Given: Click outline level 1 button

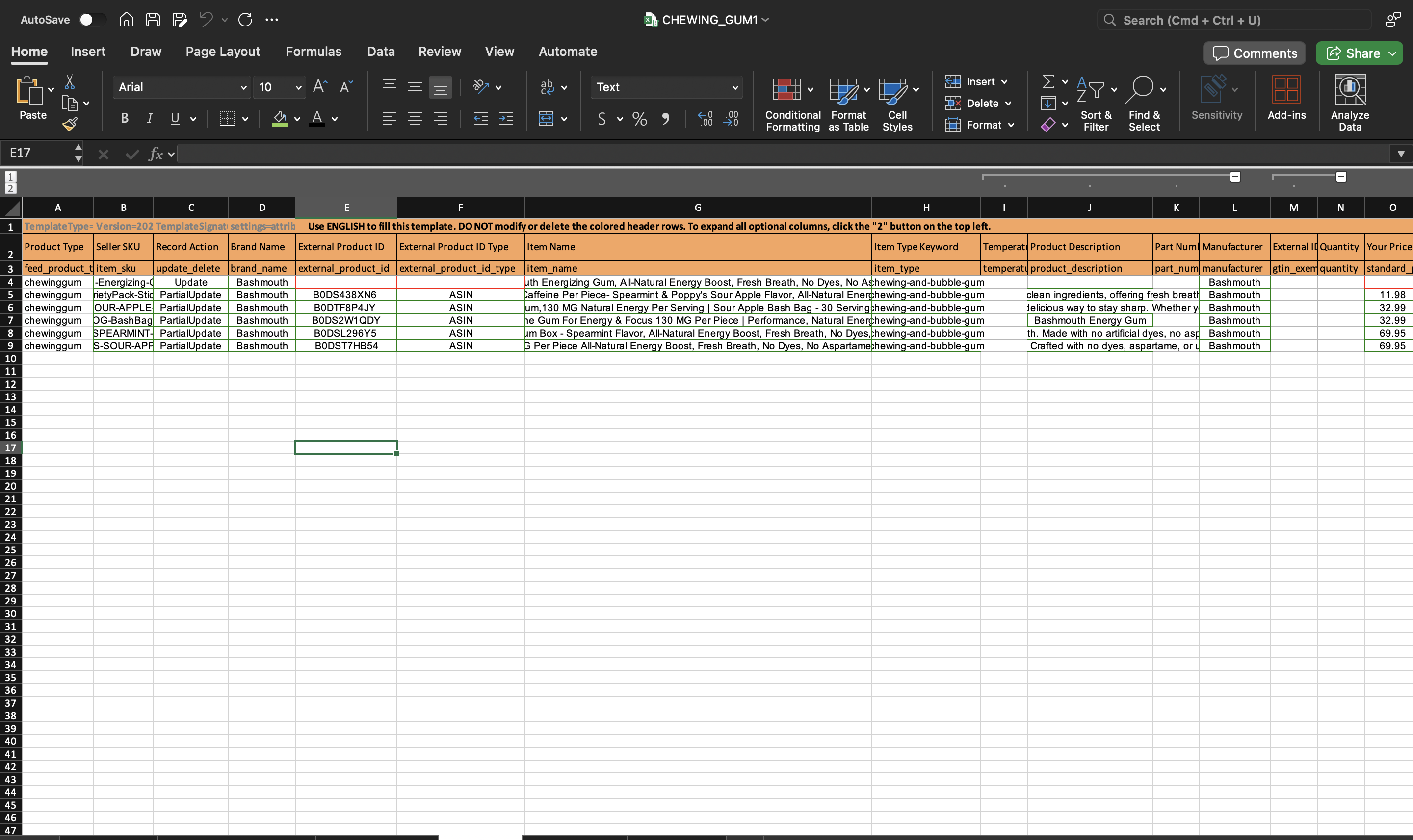Looking at the screenshot, I should [11, 177].
